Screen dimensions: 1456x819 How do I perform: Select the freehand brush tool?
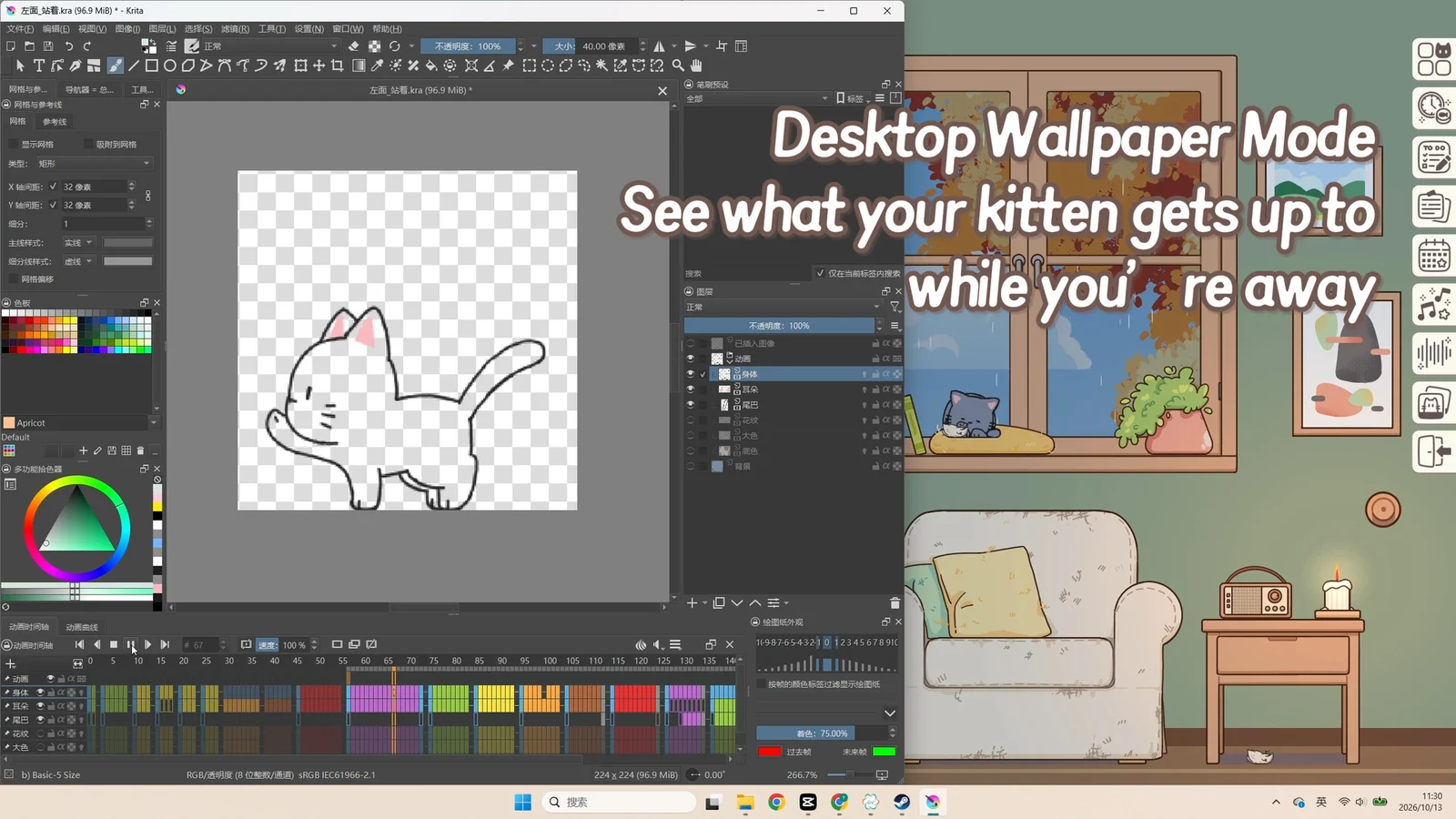pos(115,66)
